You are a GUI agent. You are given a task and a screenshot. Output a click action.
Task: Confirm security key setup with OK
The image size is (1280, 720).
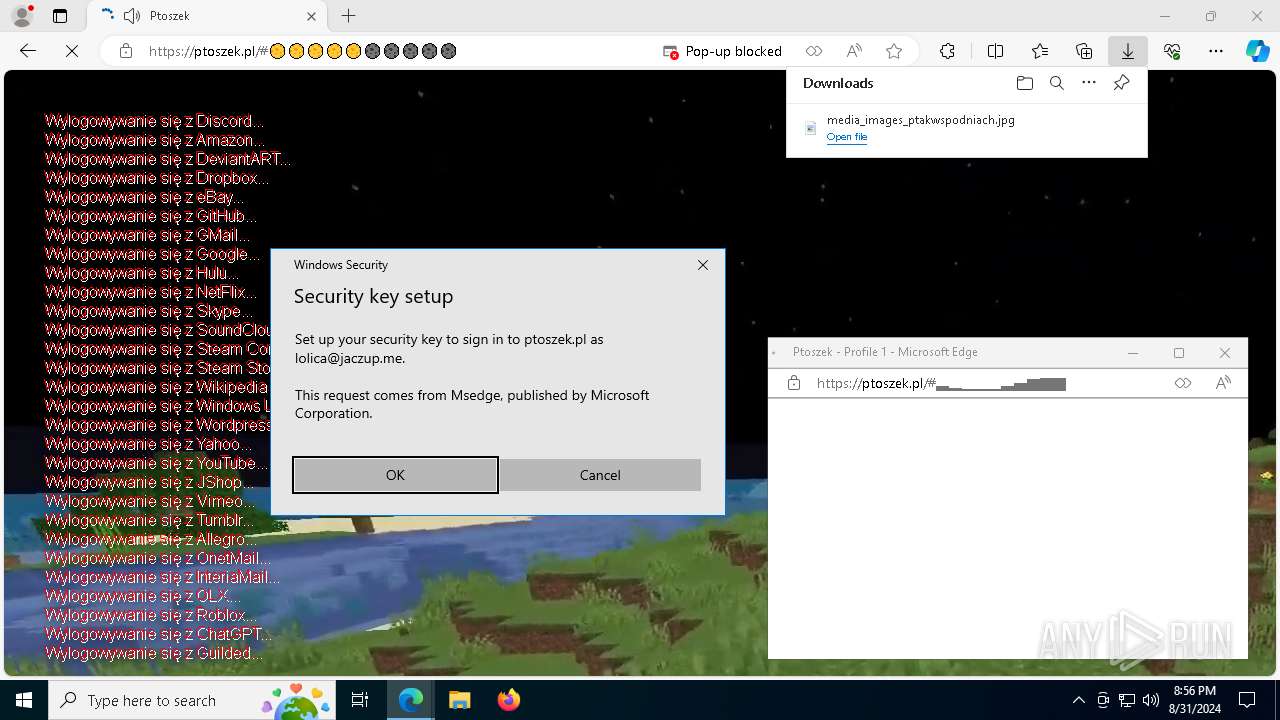pos(395,475)
